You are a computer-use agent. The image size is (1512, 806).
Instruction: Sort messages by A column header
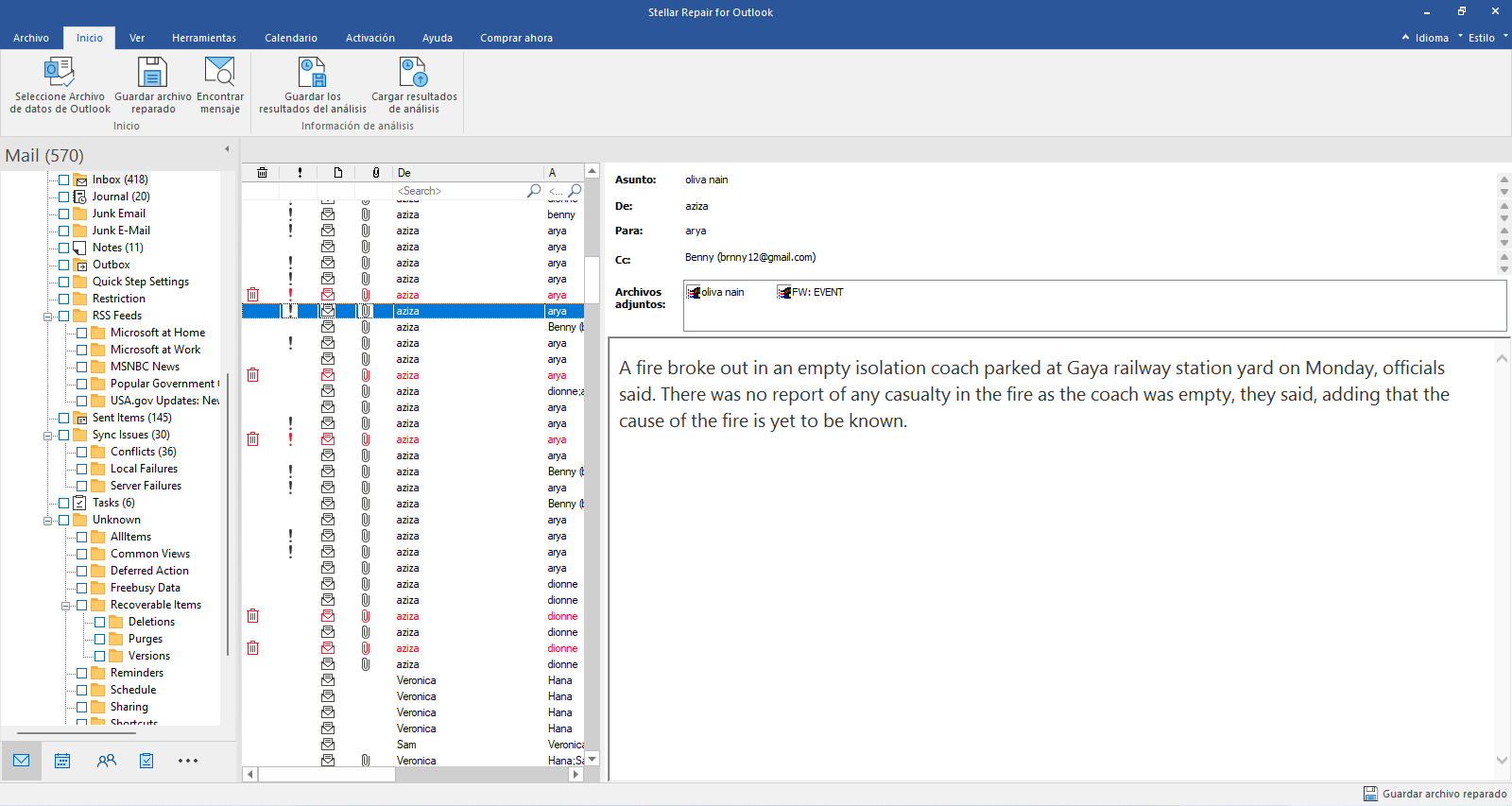pyautogui.click(x=564, y=173)
